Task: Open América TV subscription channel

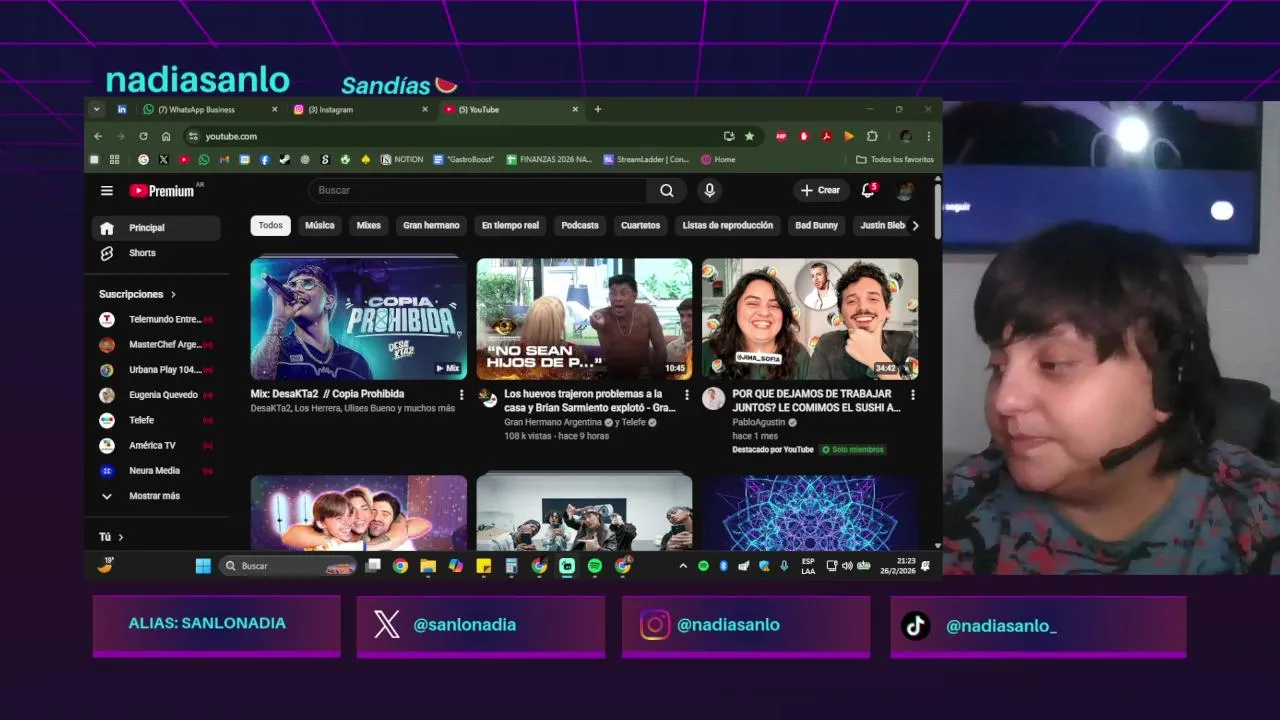Action: click(x=156, y=445)
